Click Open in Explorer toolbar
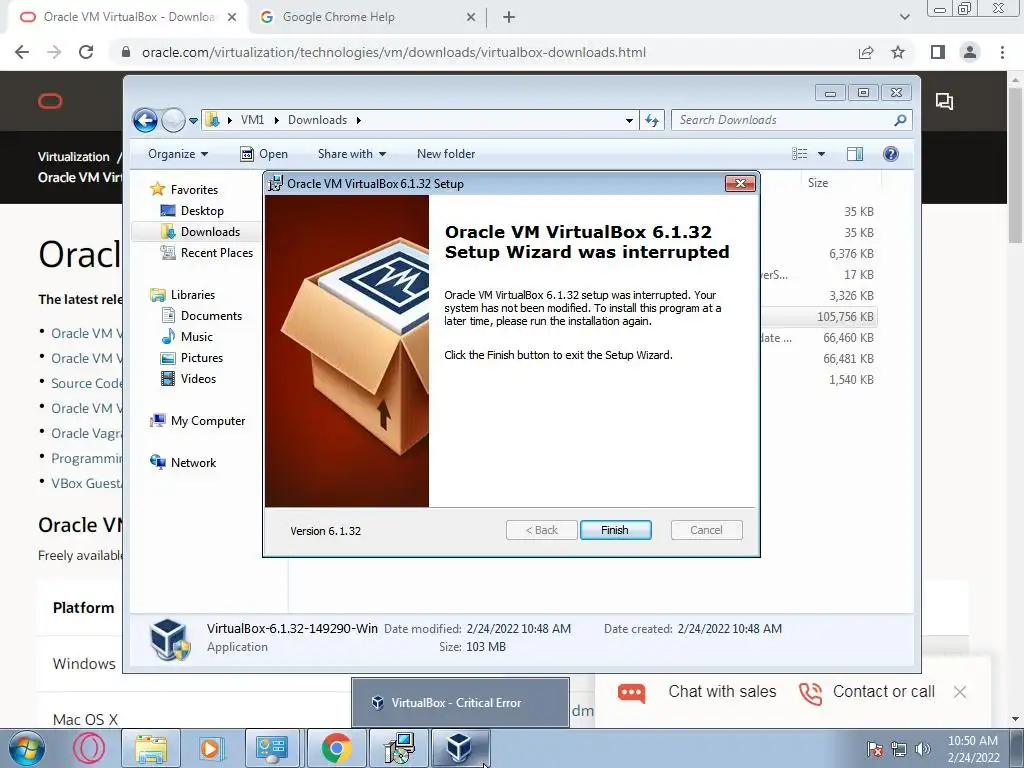The image size is (1024, 768). coord(264,154)
